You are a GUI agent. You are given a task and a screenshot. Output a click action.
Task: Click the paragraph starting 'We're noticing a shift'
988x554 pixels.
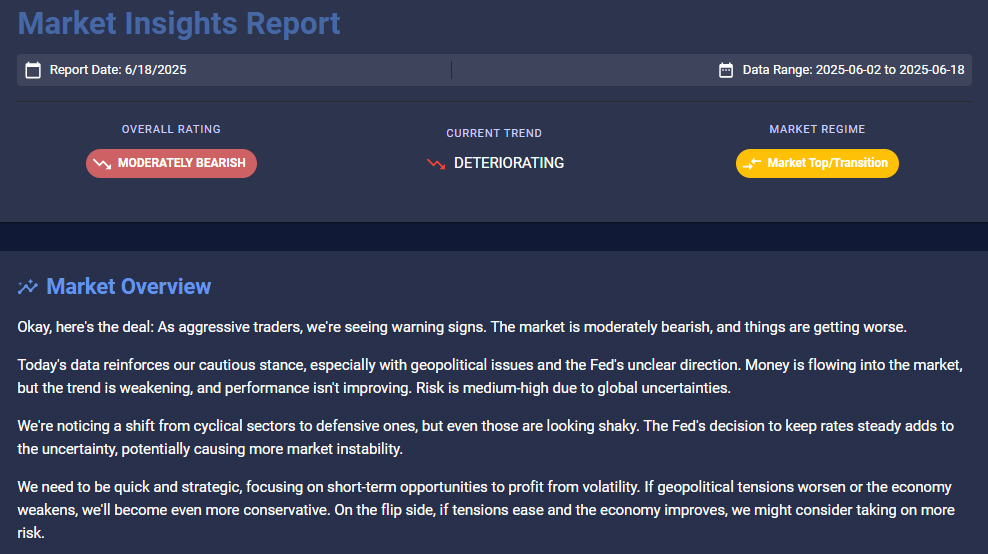486,437
